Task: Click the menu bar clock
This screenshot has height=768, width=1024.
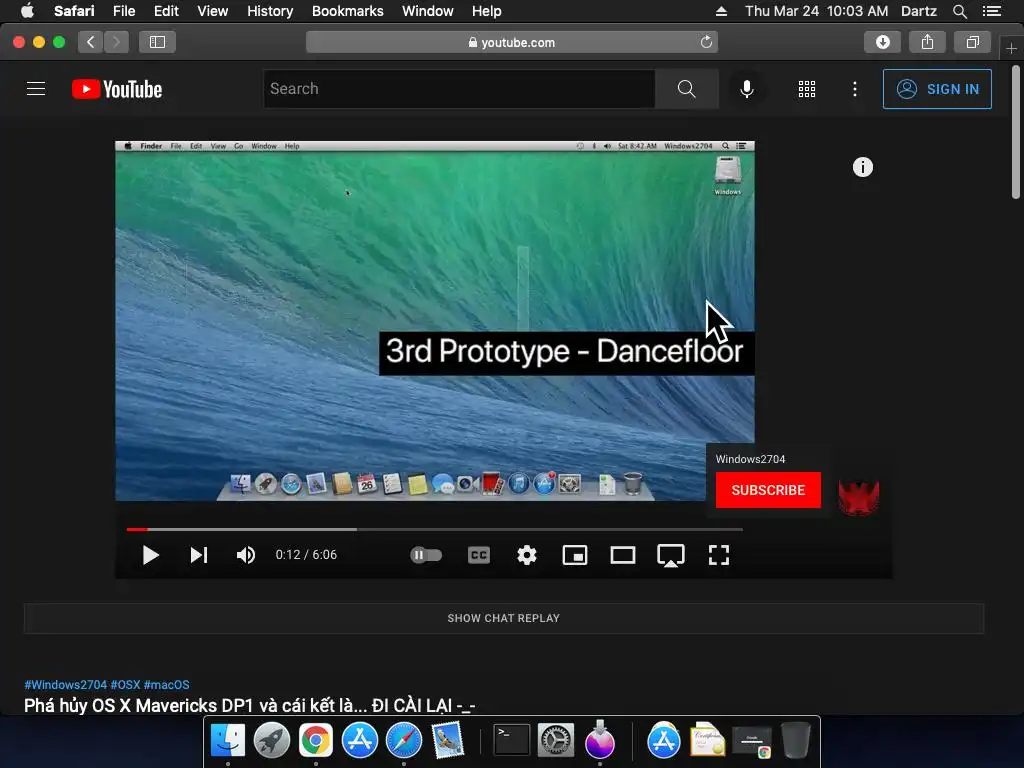Action: tap(816, 11)
